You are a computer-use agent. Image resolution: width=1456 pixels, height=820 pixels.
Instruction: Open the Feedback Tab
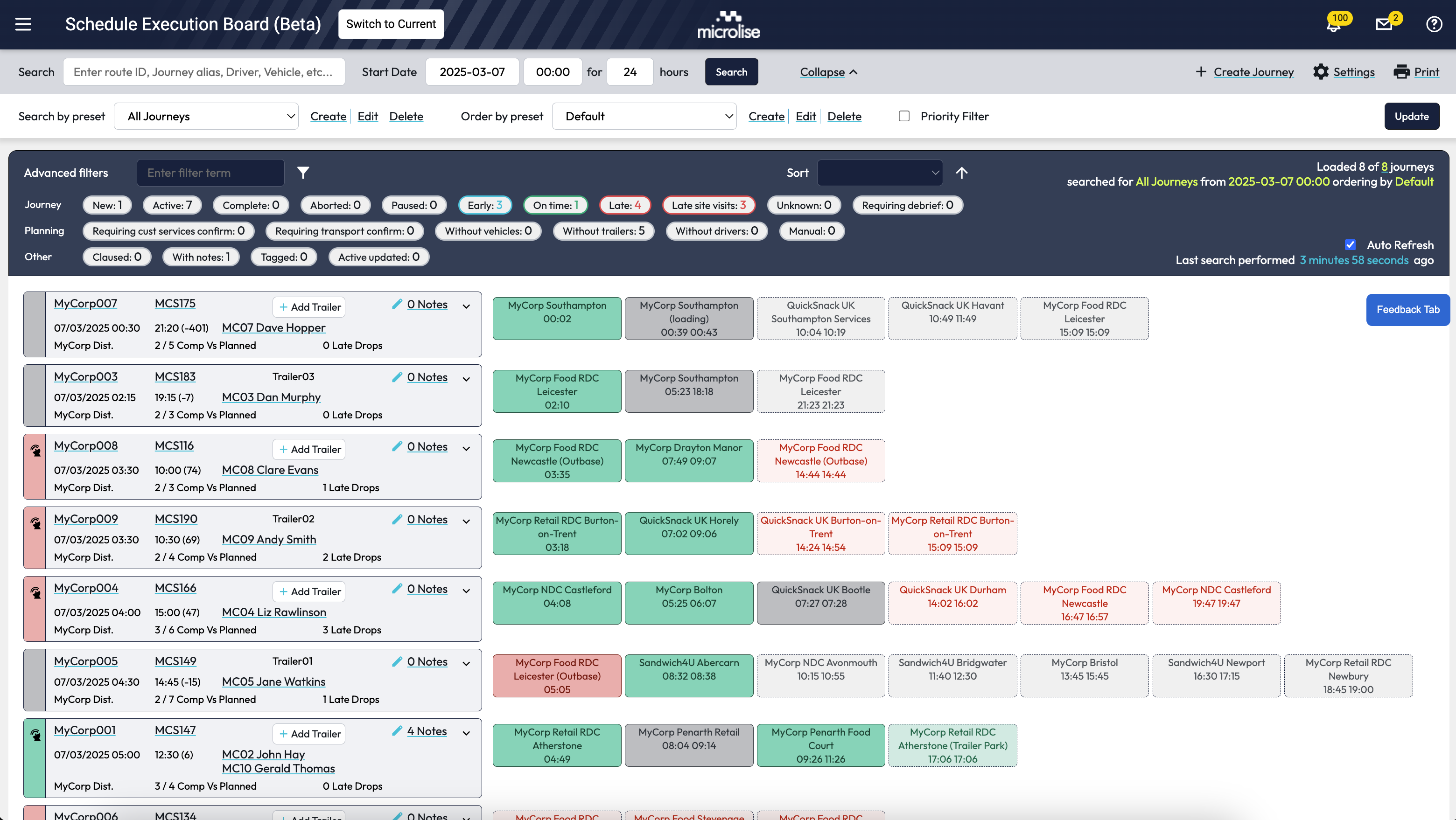(1407, 310)
